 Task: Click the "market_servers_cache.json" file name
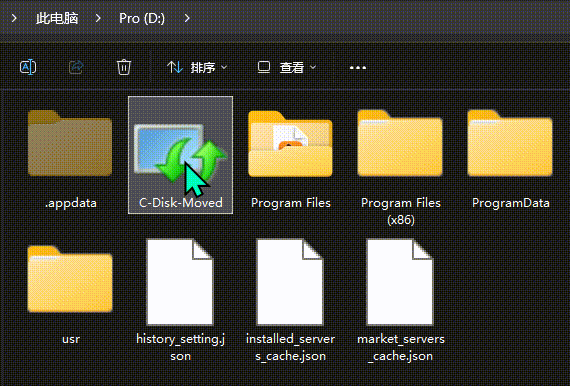tap(401, 347)
